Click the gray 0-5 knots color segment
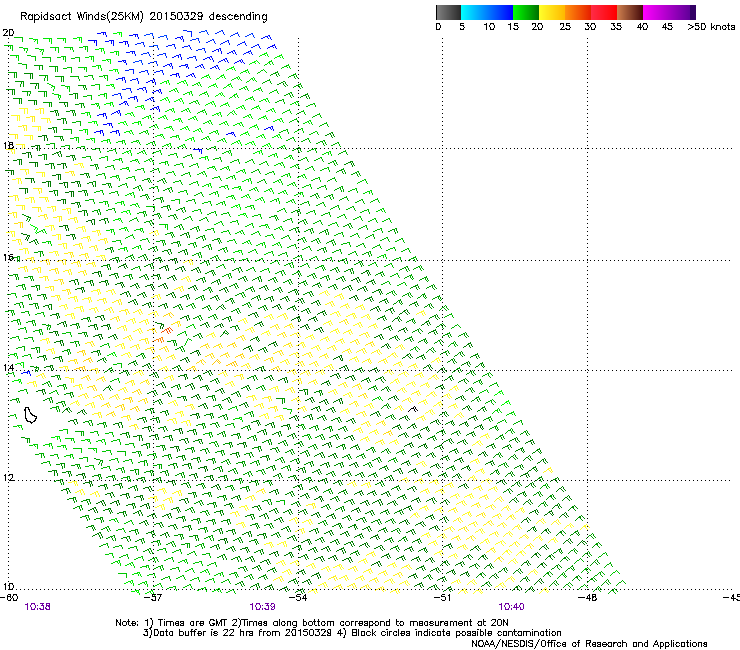The height and width of the screenshot is (650, 740). [448, 12]
